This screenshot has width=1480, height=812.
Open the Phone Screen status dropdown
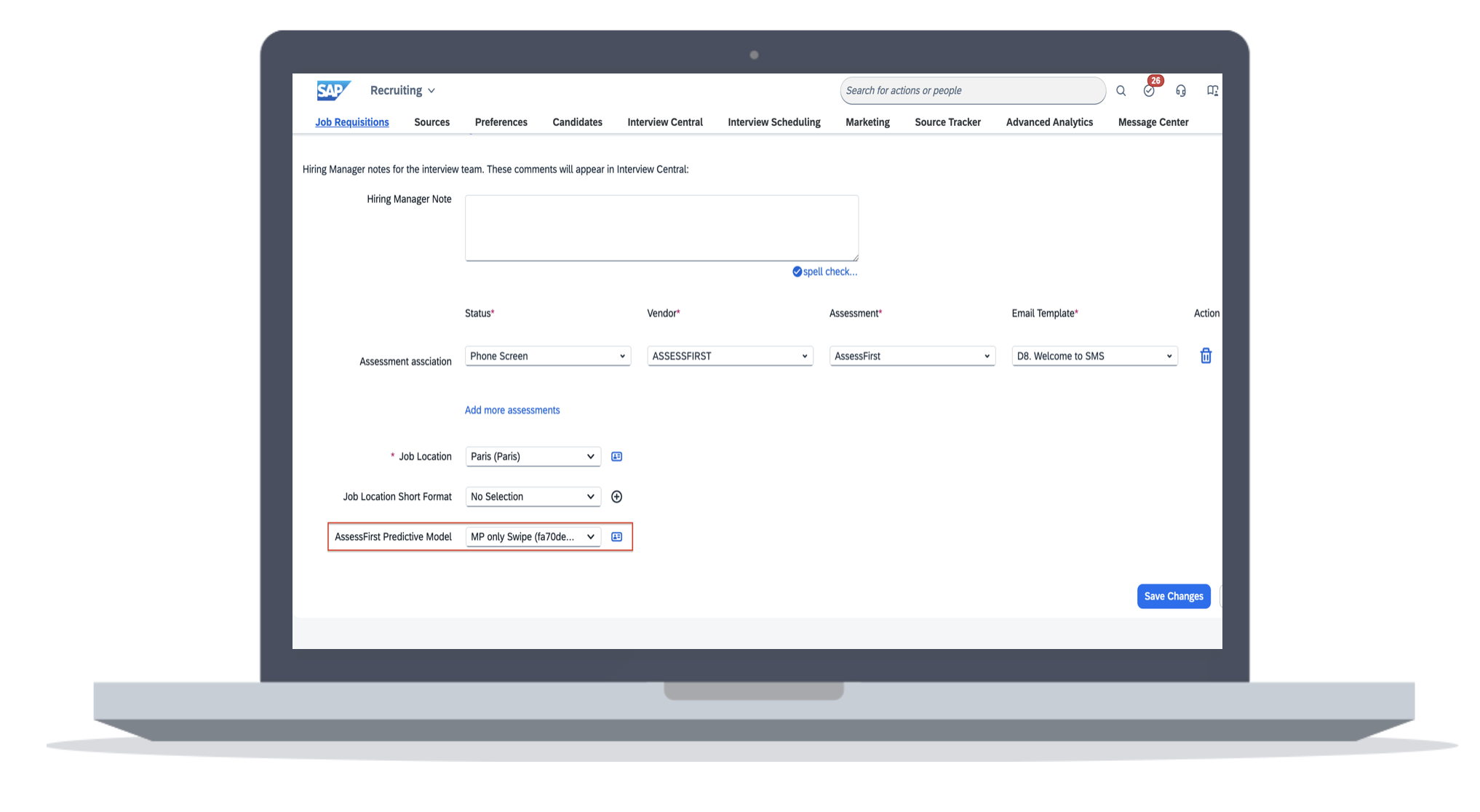coord(547,356)
